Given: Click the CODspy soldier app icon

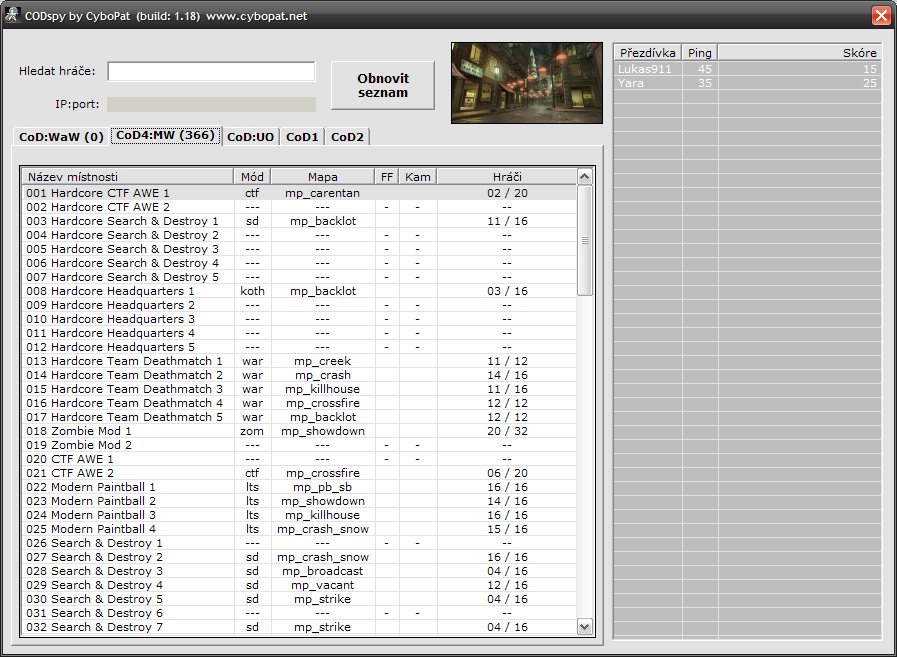Looking at the screenshot, I should click(x=11, y=15).
